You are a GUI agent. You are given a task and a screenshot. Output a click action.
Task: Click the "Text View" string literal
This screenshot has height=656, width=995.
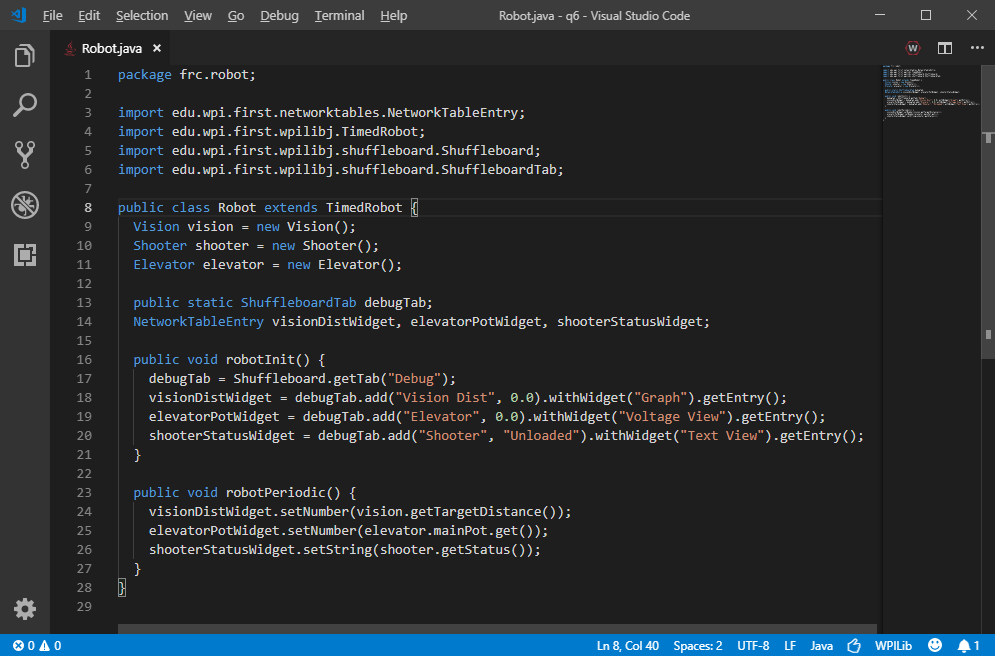(x=722, y=436)
